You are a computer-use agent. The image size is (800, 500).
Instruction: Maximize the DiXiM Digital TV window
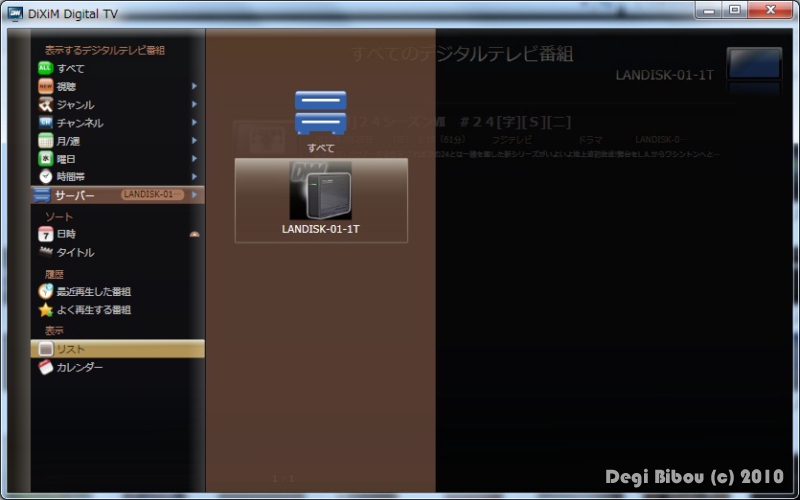[735, 10]
